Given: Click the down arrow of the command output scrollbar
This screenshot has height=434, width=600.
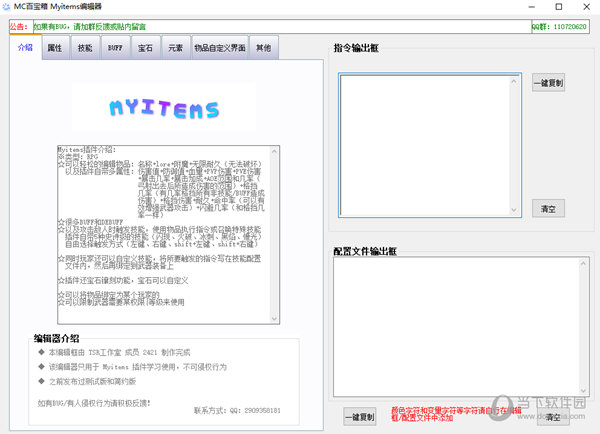Looking at the screenshot, I should (514, 210).
